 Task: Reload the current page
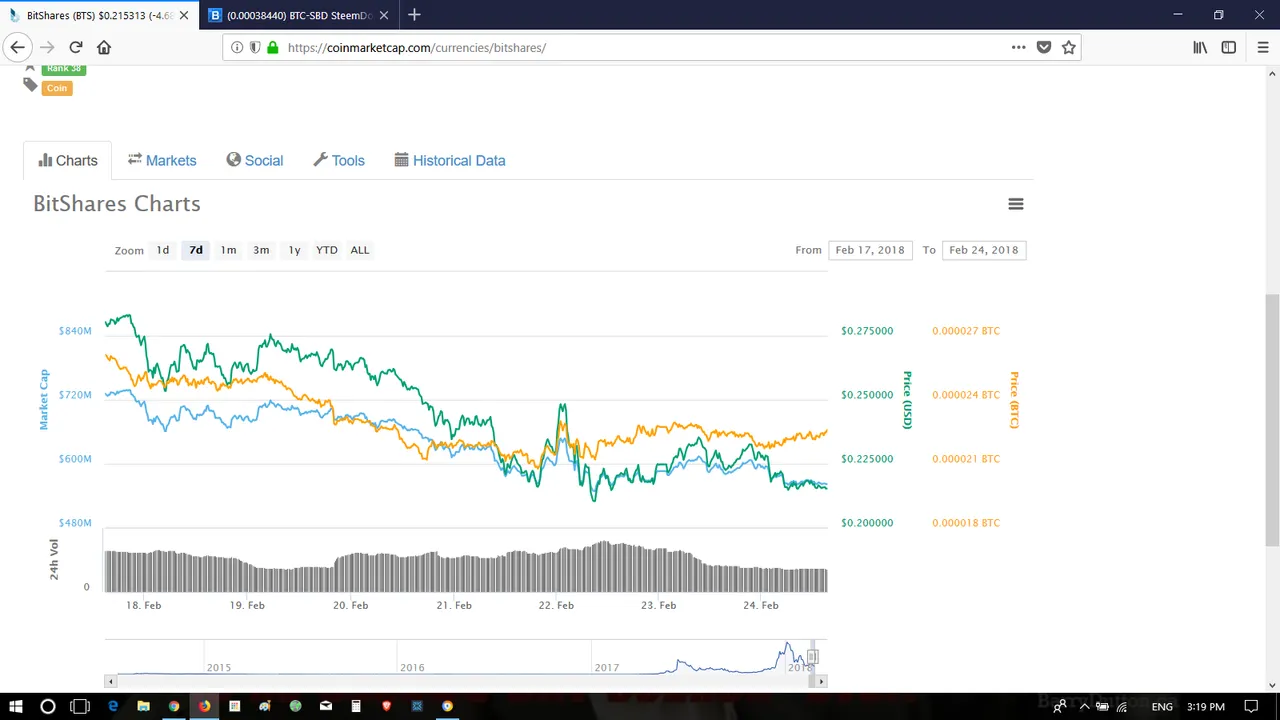pos(75,47)
